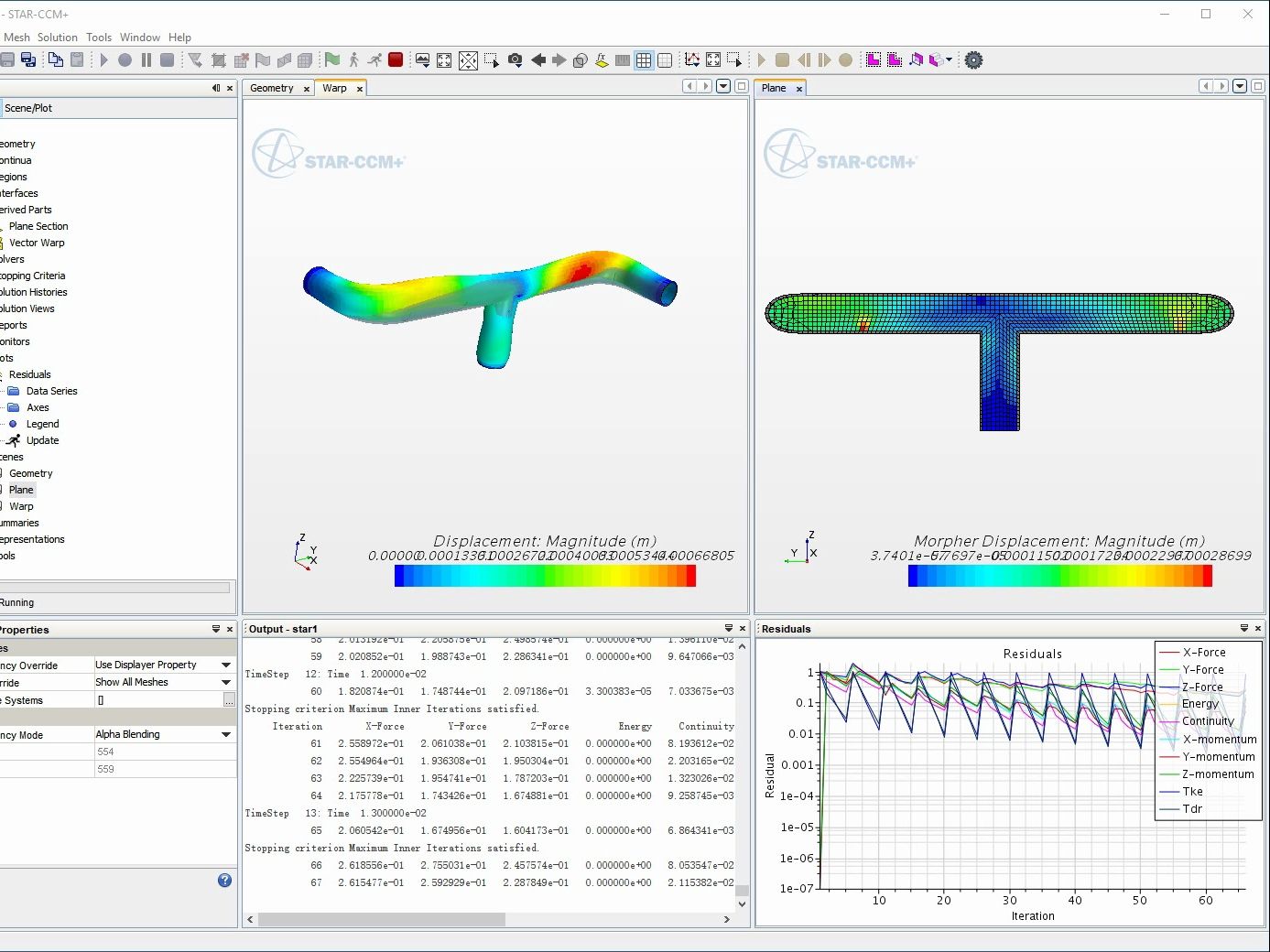Stop the solver with the red stop icon

click(396, 59)
